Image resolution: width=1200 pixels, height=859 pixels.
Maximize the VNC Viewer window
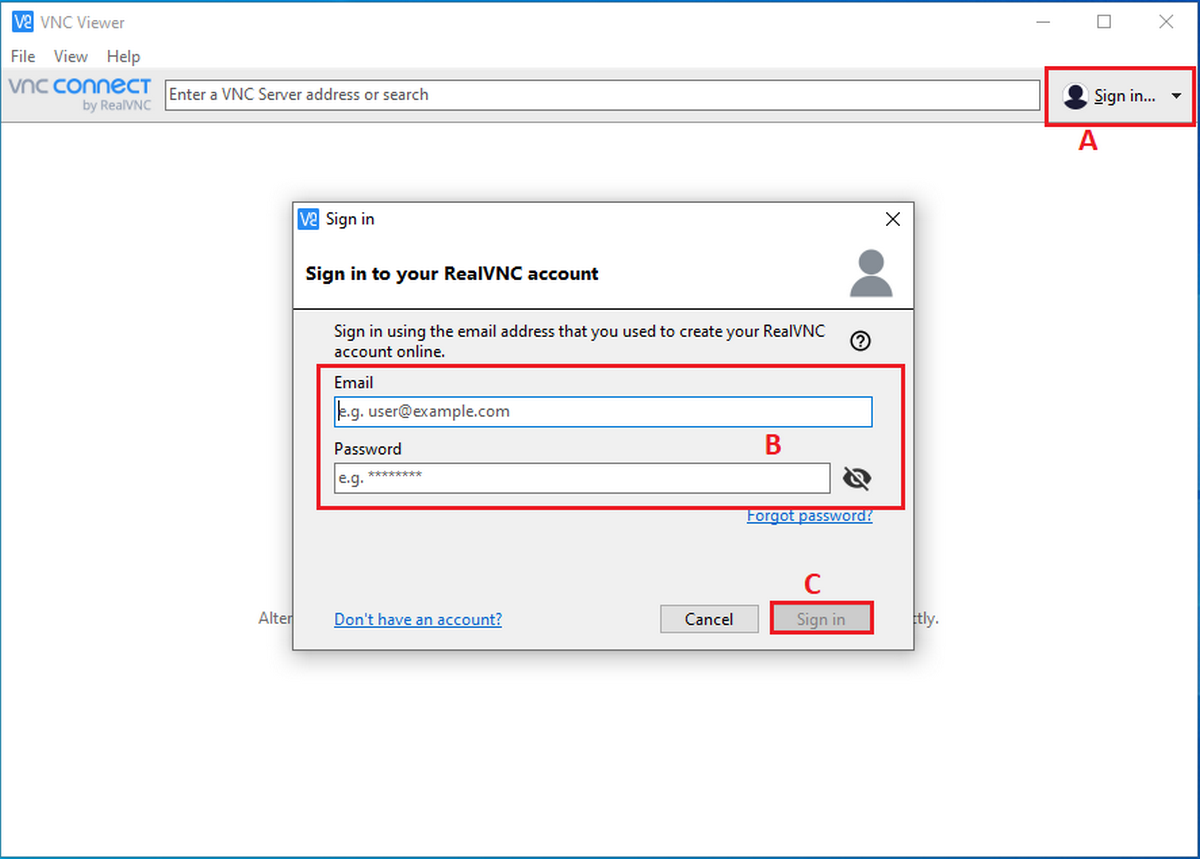[1104, 22]
